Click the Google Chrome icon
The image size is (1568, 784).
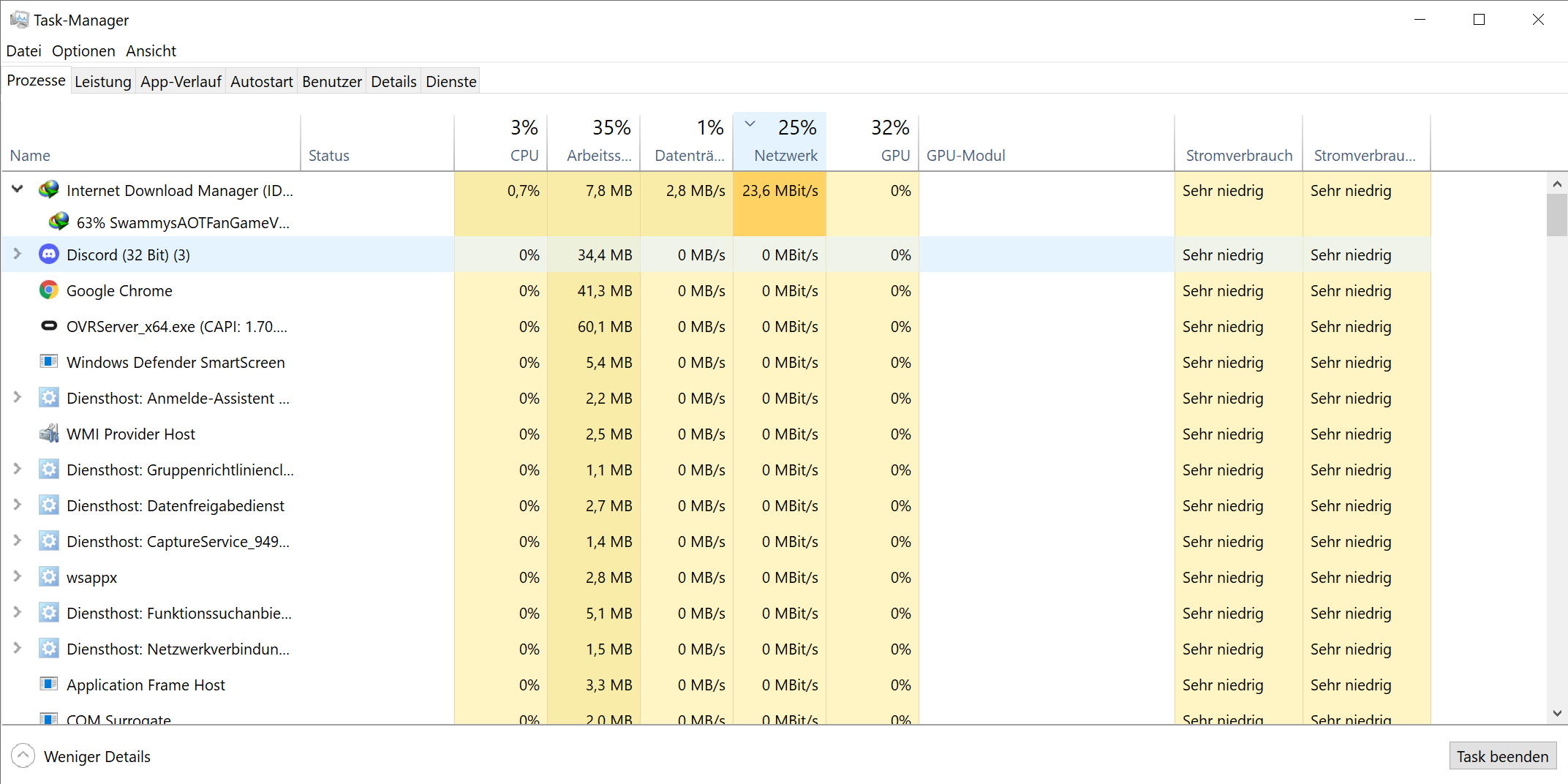point(49,290)
